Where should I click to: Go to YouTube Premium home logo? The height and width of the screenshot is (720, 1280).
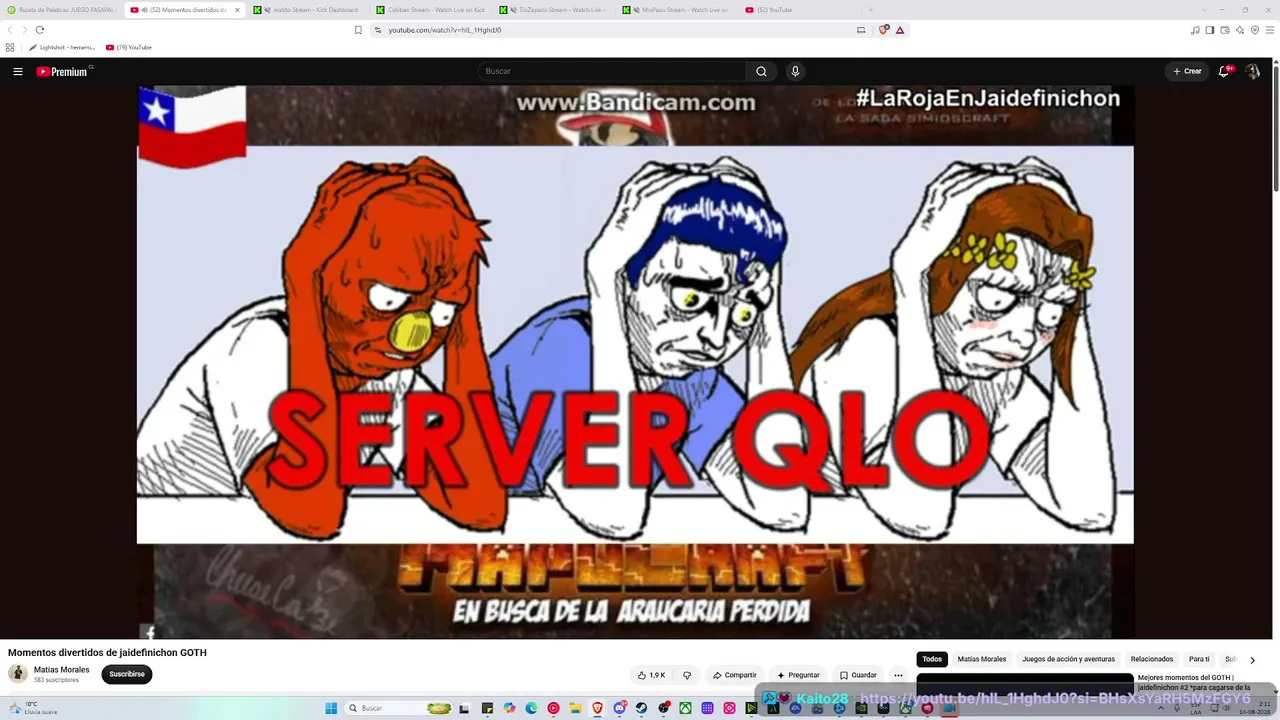[x=64, y=71]
